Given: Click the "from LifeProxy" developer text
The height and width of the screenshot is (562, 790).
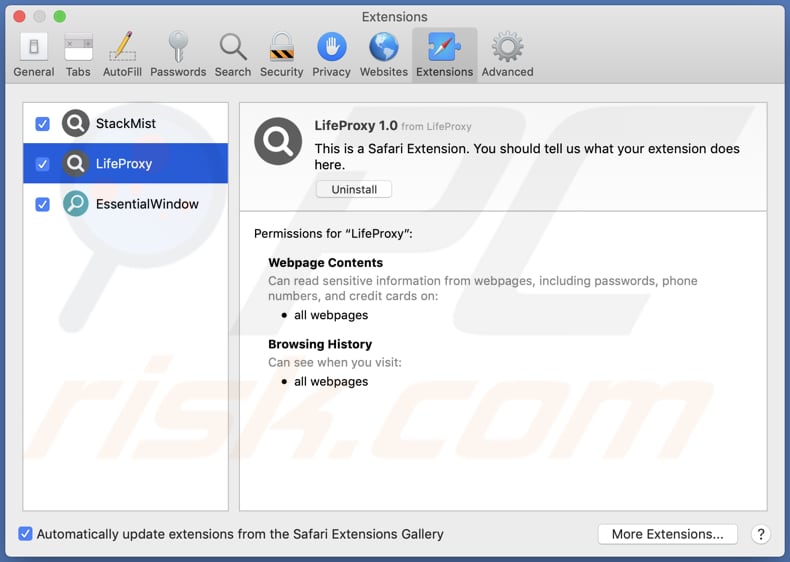Looking at the screenshot, I should pyautogui.click(x=436, y=127).
